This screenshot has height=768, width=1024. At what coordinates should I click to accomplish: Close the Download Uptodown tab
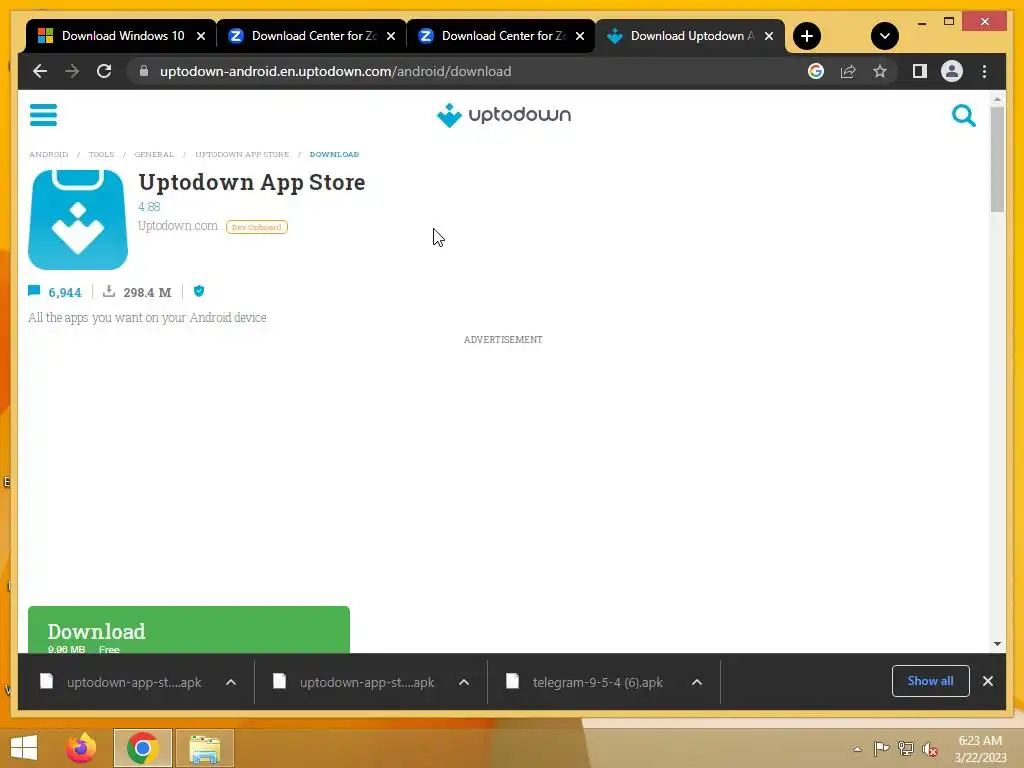pyautogui.click(x=769, y=36)
